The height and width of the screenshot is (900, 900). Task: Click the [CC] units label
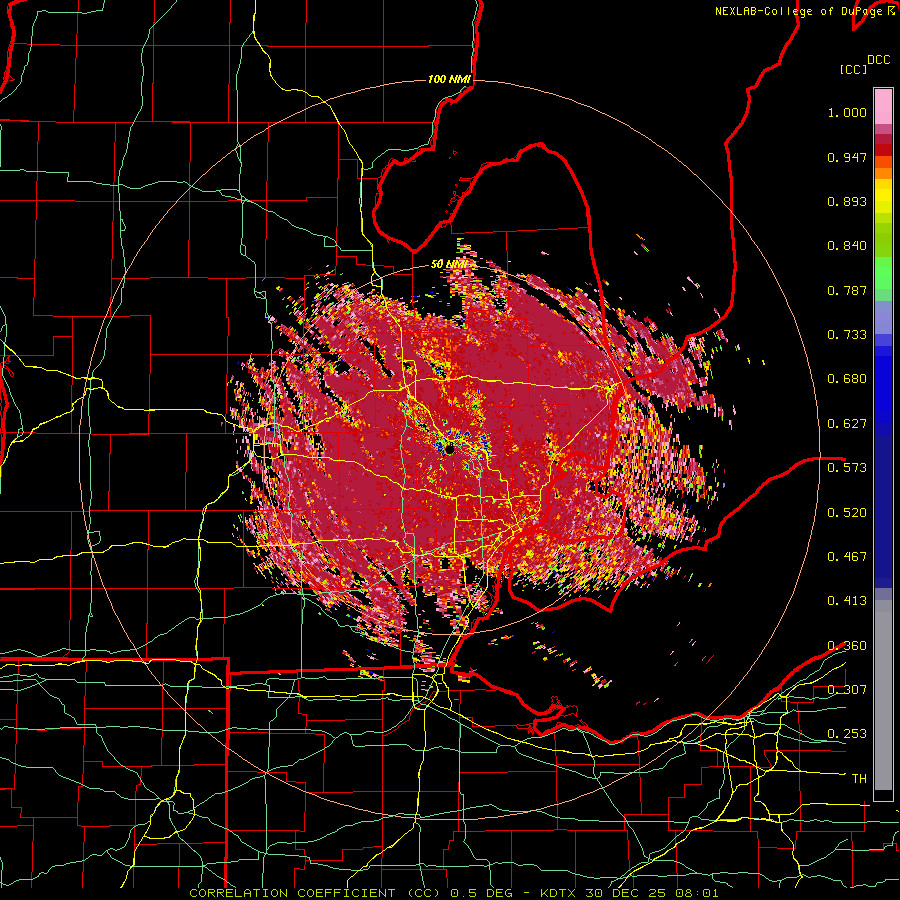click(853, 69)
